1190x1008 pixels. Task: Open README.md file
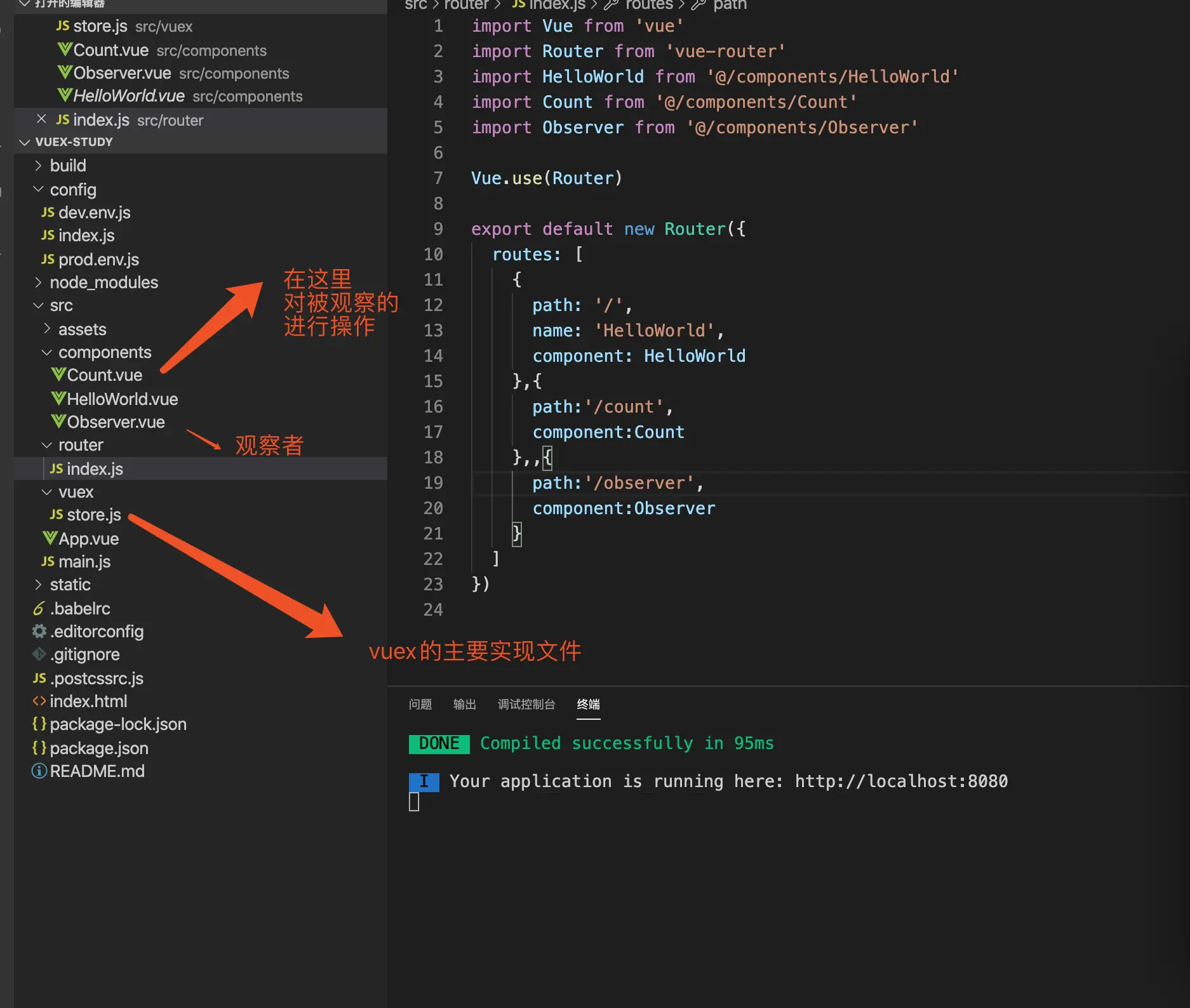click(x=97, y=771)
